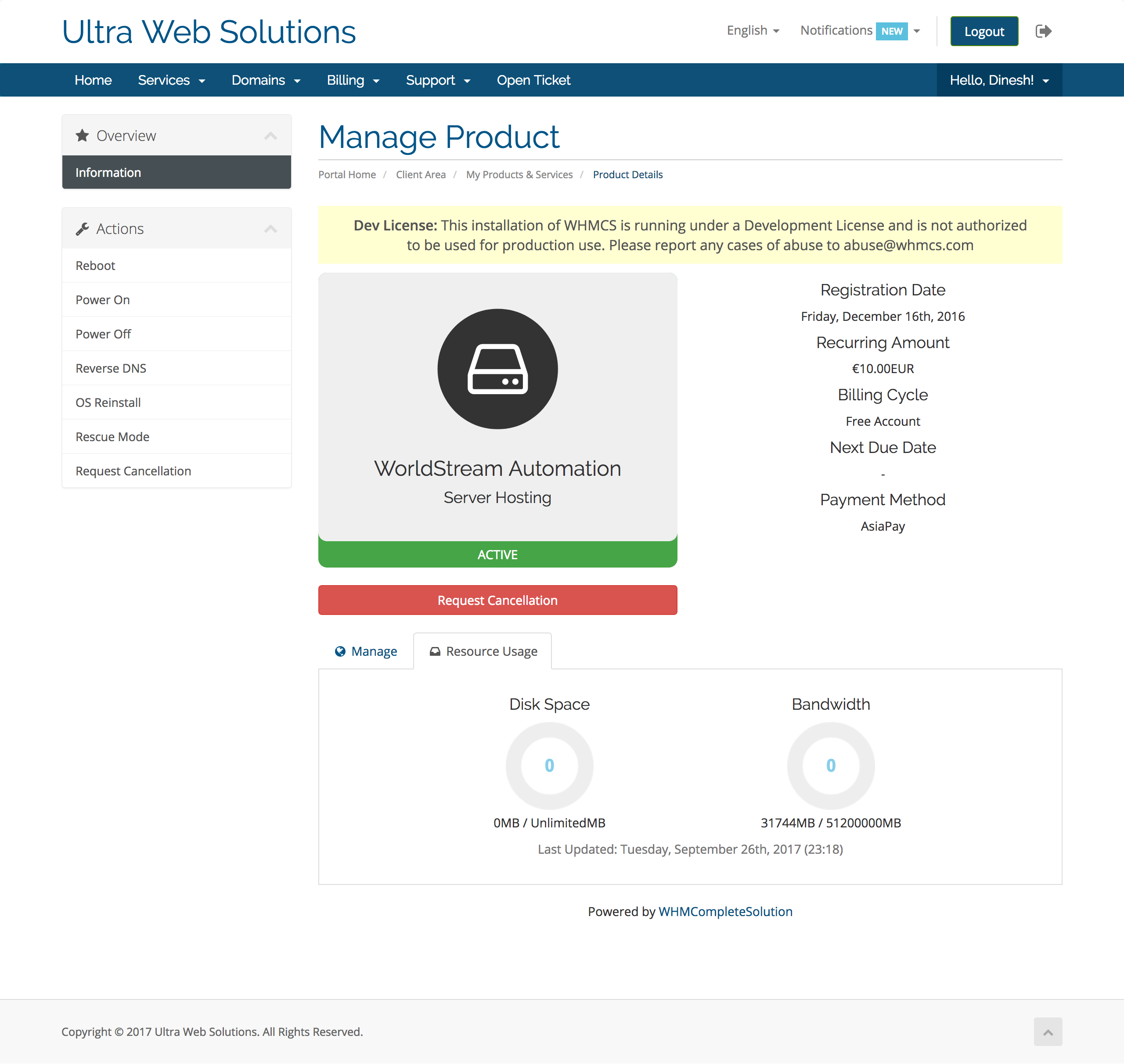Click the Disk Space usage donut chart
The width and height of the screenshot is (1124, 1064).
click(x=549, y=766)
